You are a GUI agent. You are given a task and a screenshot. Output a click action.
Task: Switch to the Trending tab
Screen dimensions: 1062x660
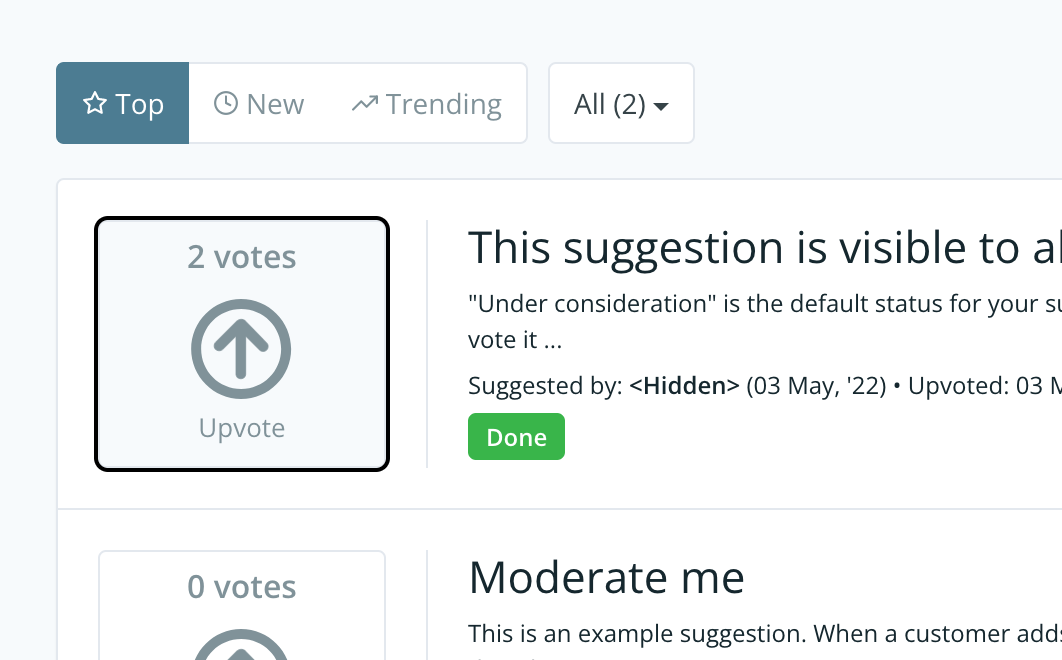427,102
